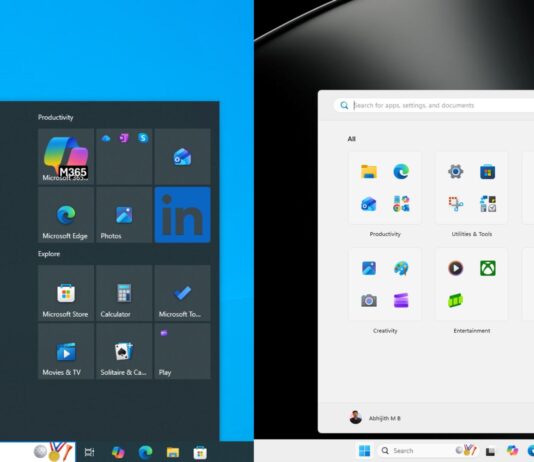
Task: Open the Play folder tile
Action: click(x=183, y=351)
